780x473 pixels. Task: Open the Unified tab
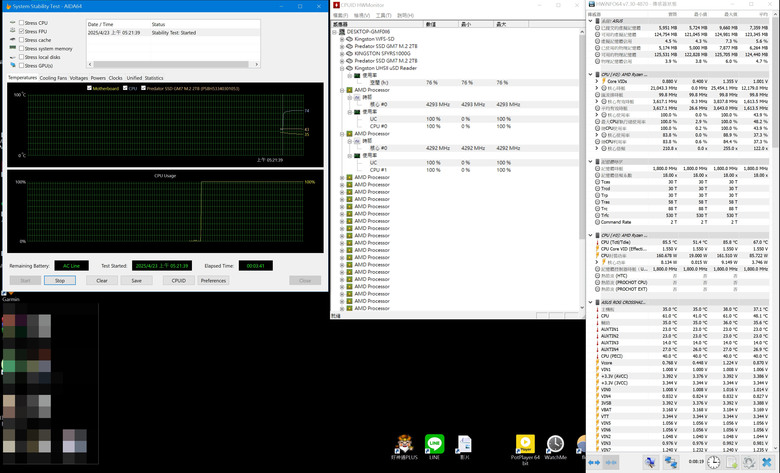[134, 78]
